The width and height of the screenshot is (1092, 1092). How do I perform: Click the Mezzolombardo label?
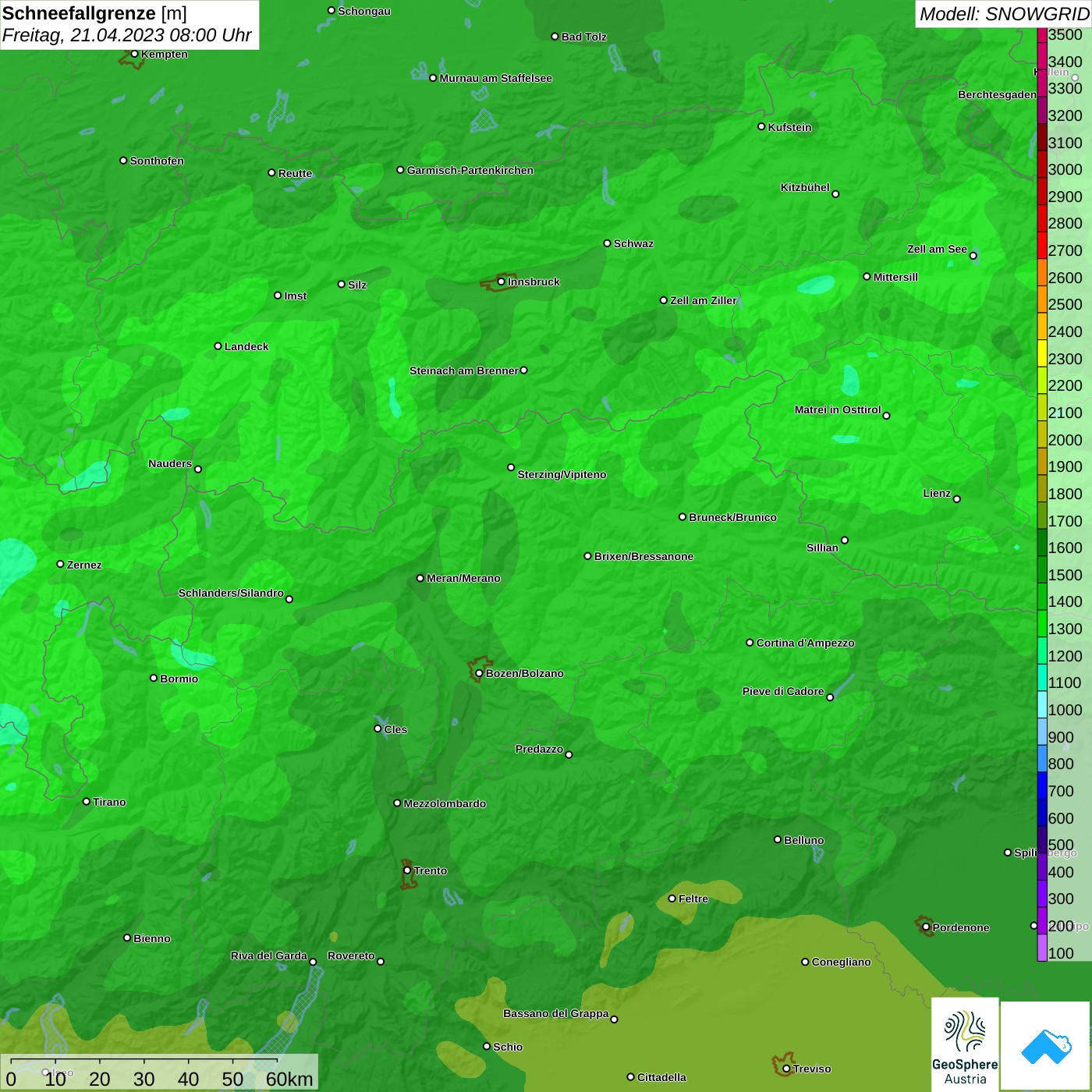pyautogui.click(x=445, y=803)
